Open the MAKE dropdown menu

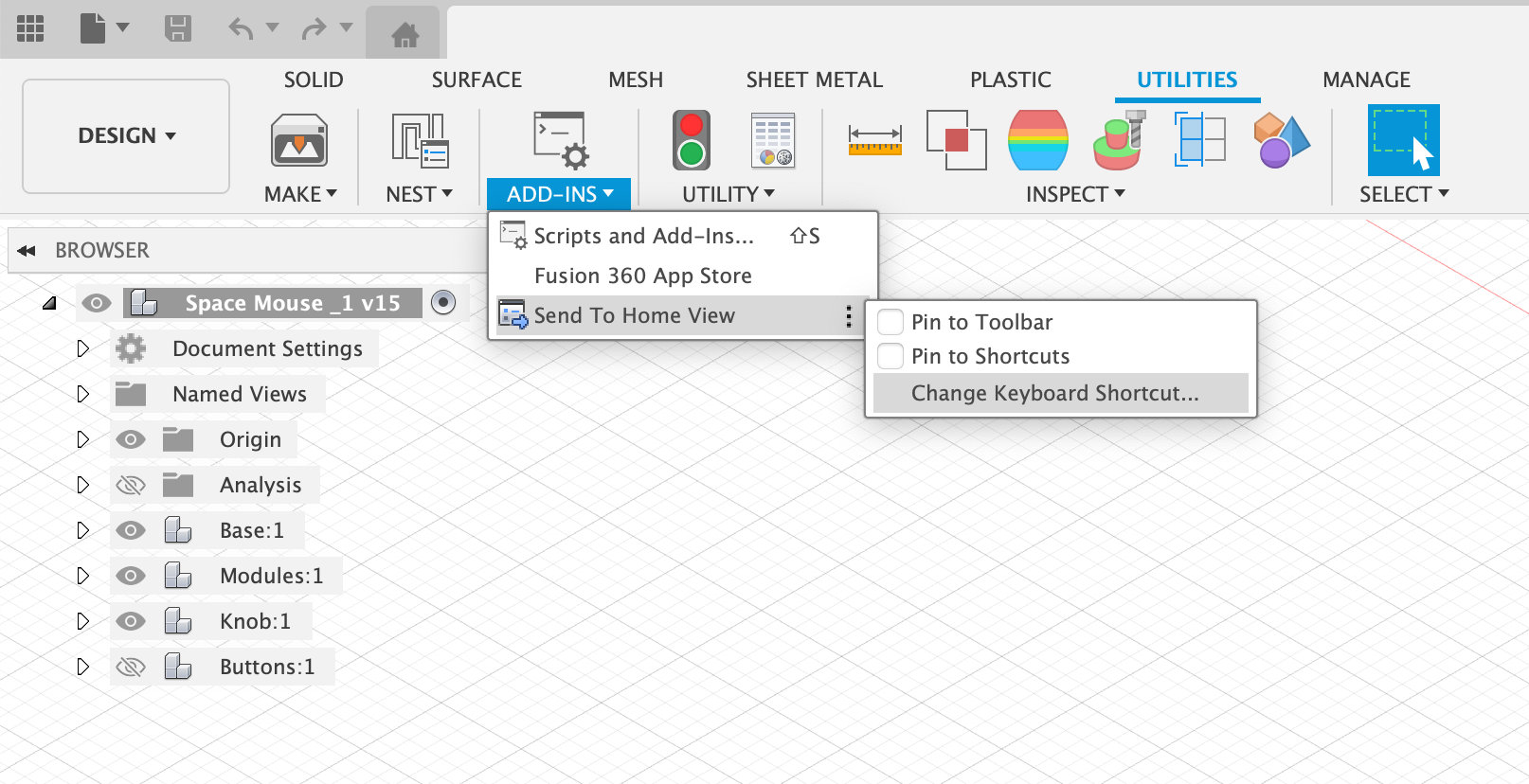coord(300,194)
